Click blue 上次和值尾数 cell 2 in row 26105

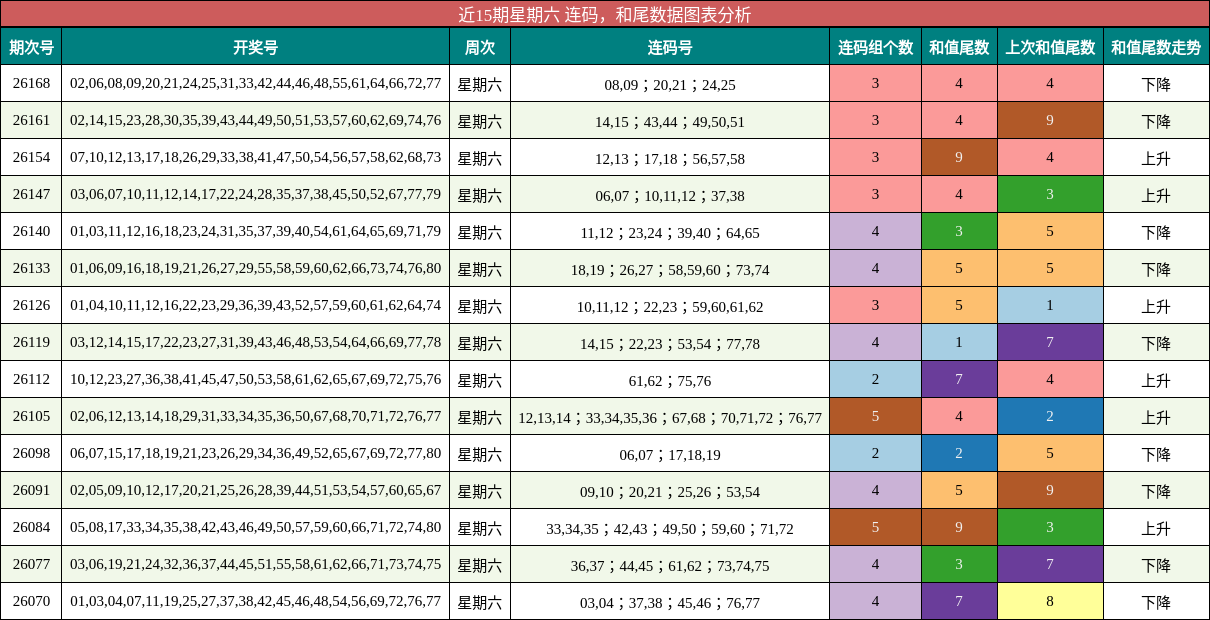click(1050, 416)
